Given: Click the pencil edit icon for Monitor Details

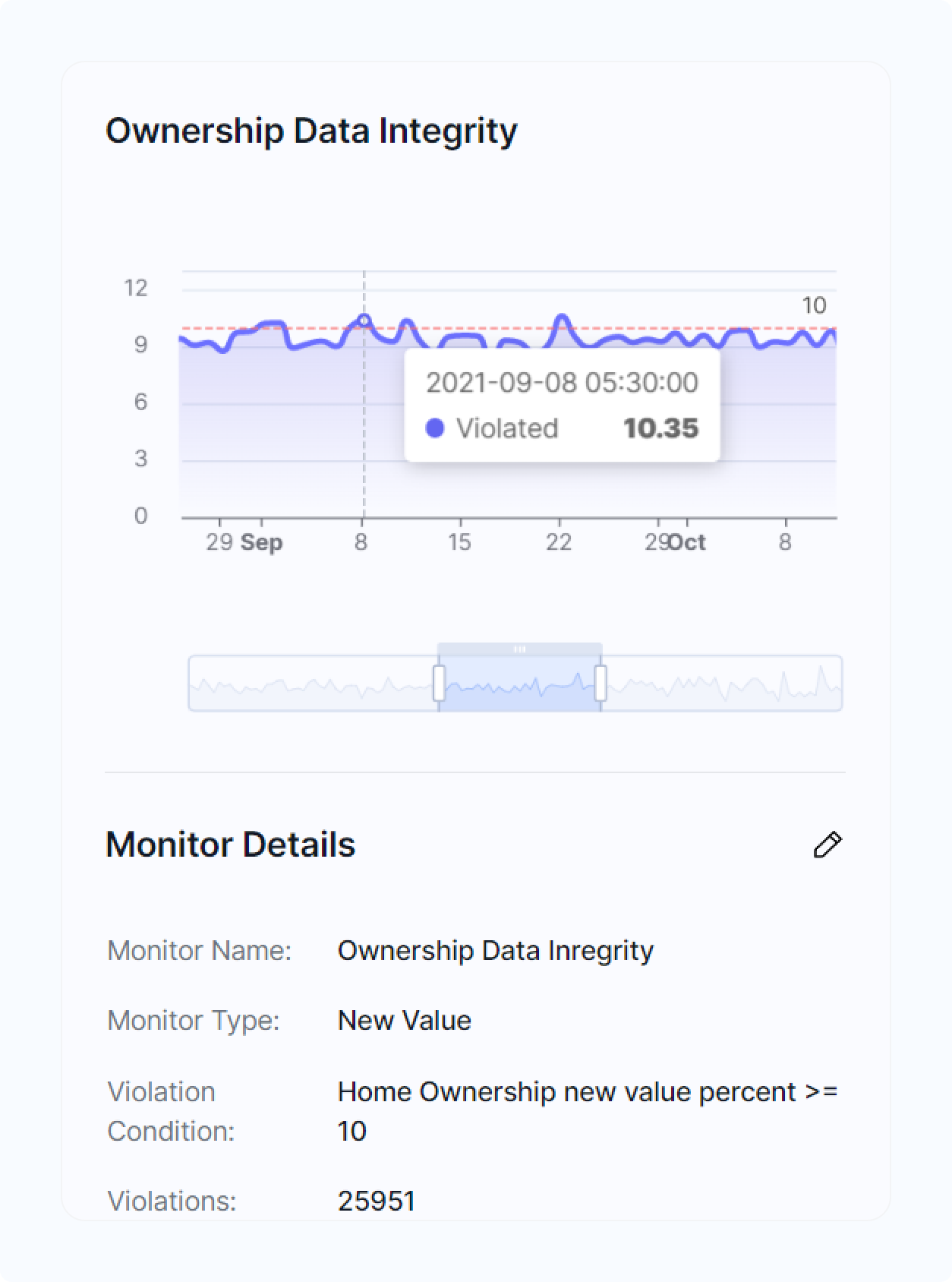Looking at the screenshot, I should coord(827,845).
